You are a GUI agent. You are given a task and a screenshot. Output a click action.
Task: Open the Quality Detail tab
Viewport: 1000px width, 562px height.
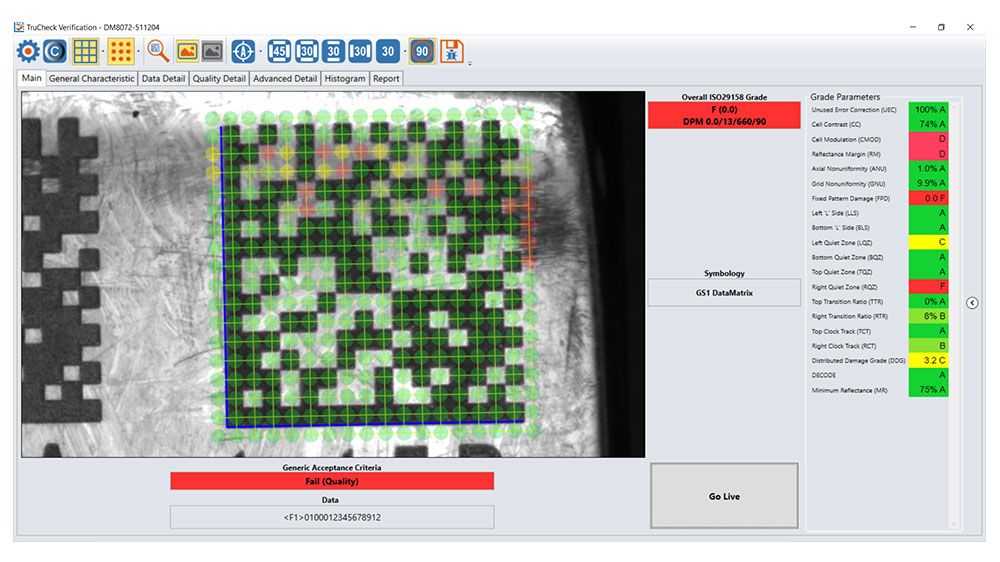click(219, 78)
